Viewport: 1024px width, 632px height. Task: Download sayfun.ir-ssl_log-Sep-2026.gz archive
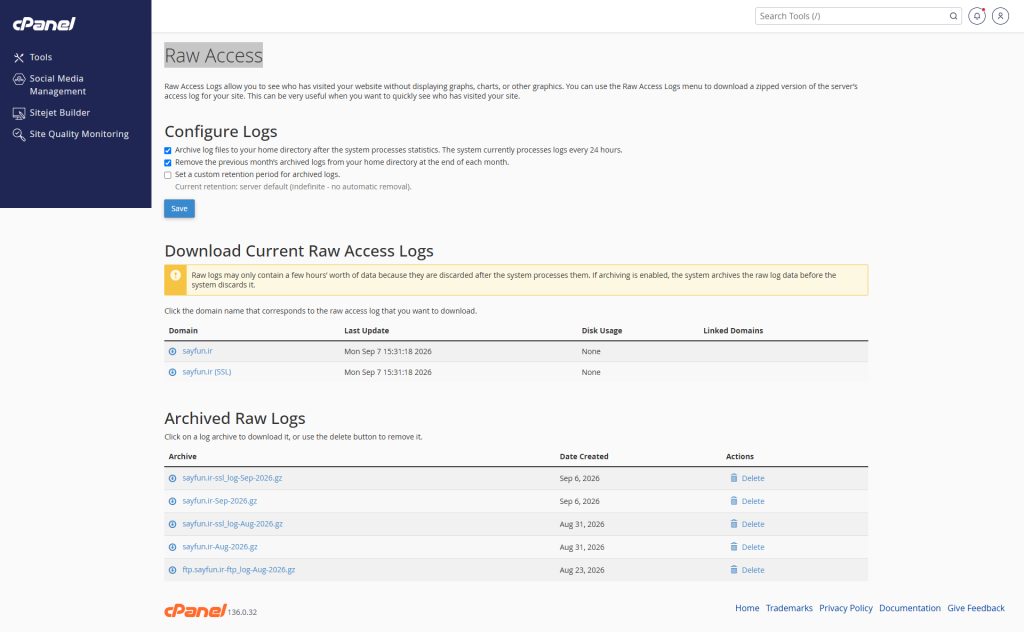pos(232,478)
